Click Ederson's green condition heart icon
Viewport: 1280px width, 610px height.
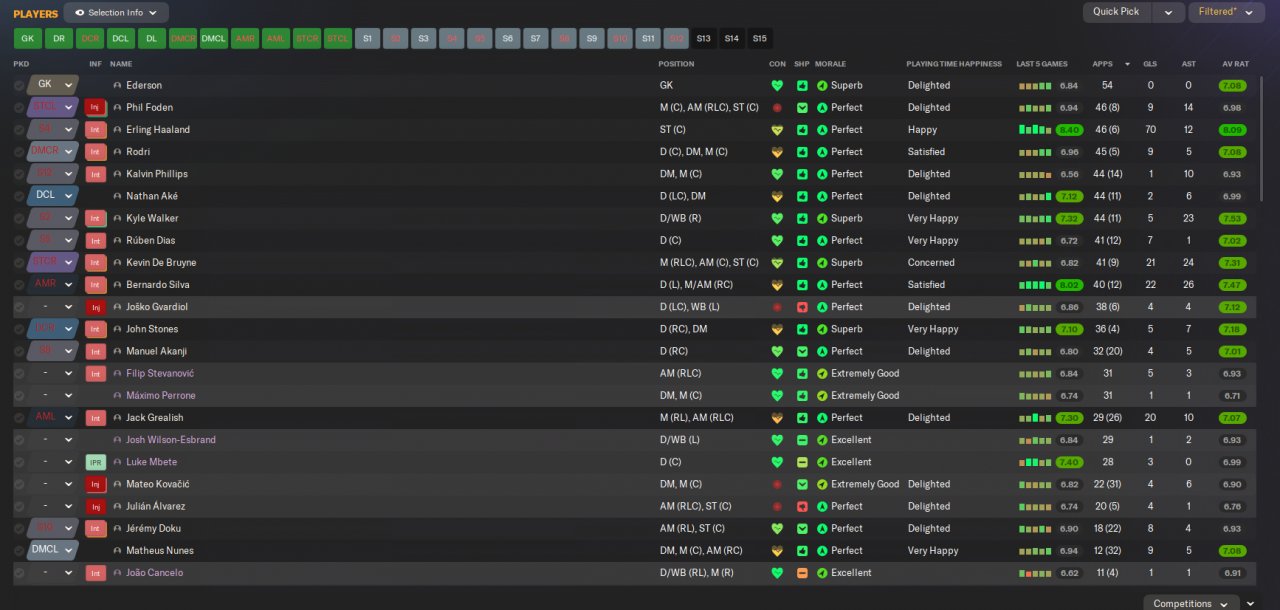[x=777, y=86]
